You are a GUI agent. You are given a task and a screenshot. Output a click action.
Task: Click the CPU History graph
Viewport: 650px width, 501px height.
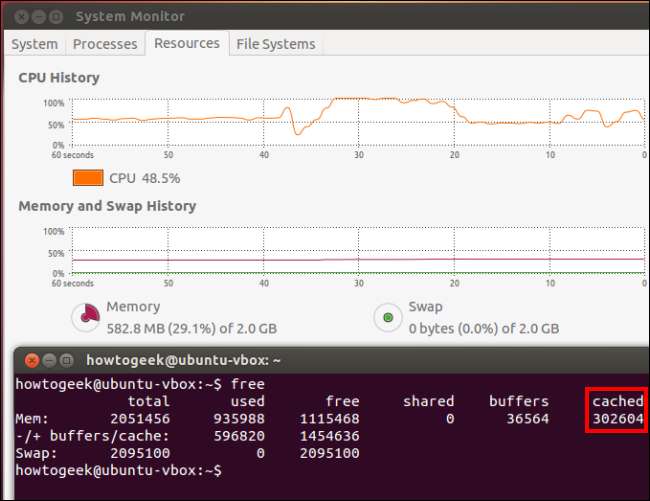tap(358, 124)
